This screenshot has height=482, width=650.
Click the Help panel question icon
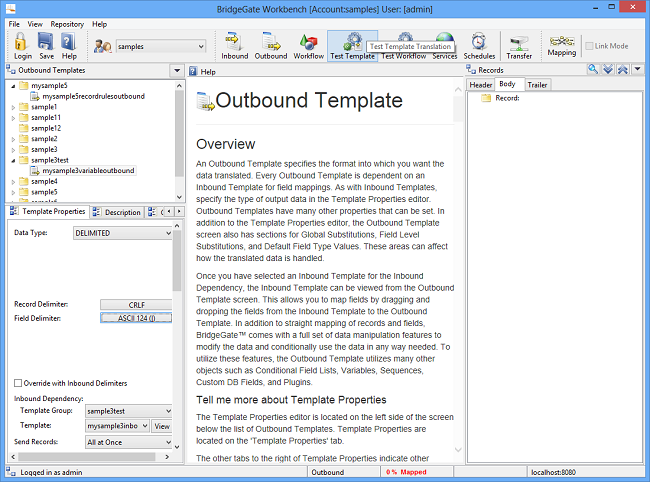point(193,71)
